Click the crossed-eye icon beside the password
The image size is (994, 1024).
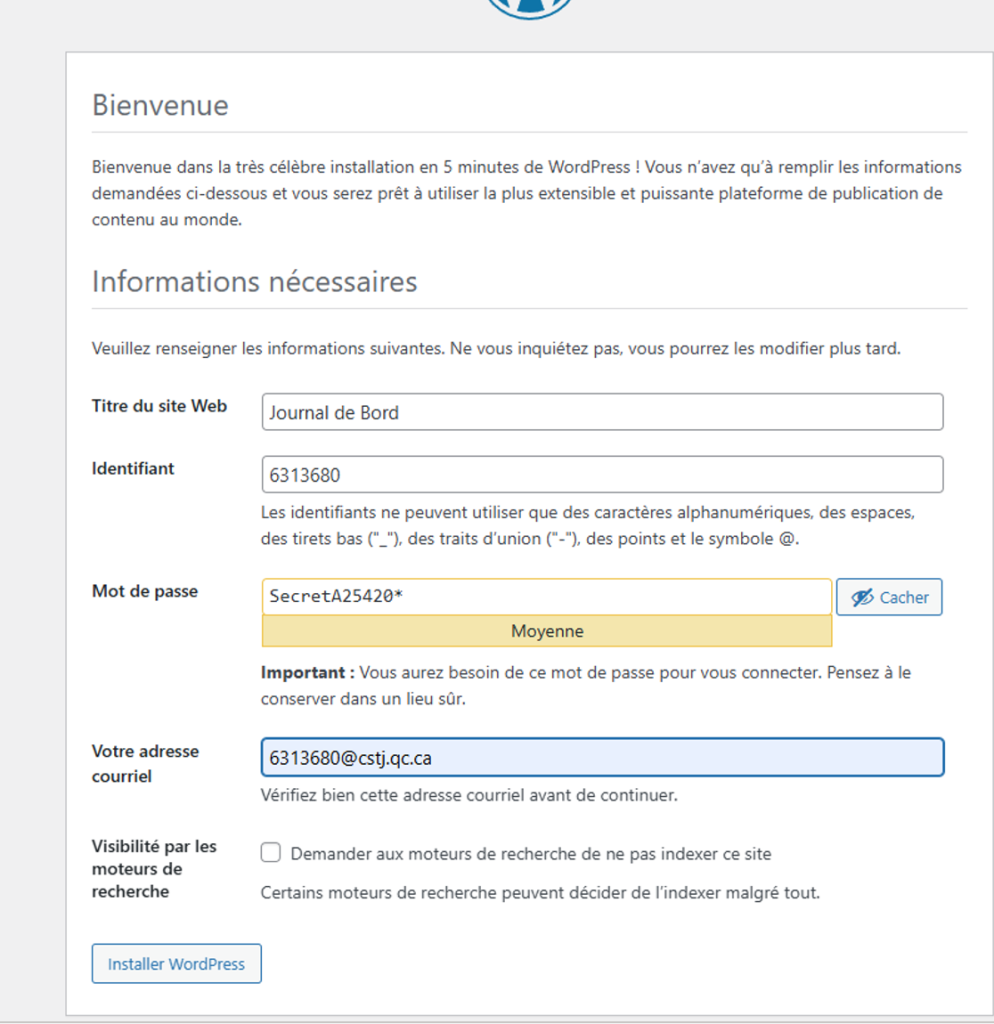861,598
